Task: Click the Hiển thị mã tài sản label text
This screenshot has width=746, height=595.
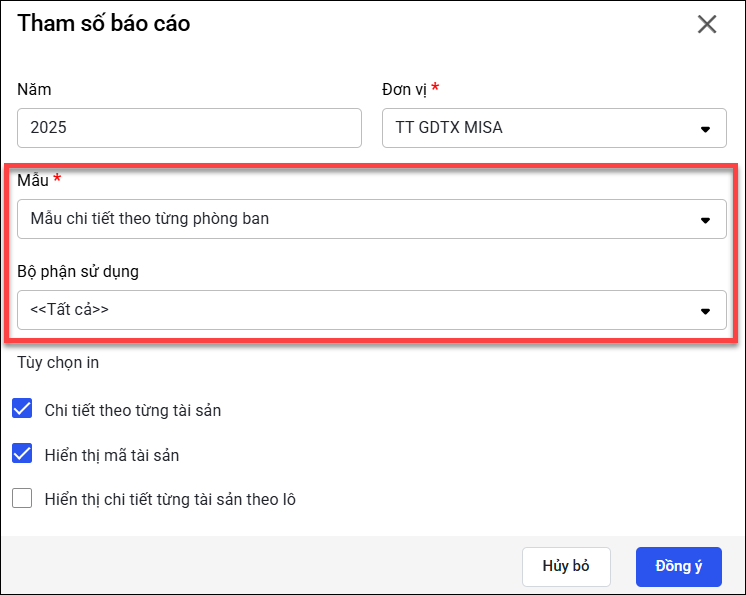Action: pos(112,455)
